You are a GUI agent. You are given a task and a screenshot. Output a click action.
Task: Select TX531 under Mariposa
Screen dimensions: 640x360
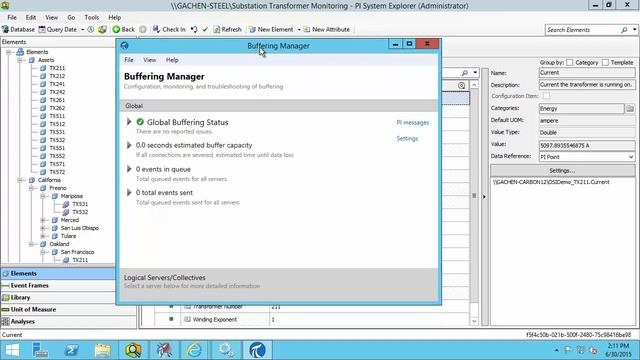click(80, 204)
